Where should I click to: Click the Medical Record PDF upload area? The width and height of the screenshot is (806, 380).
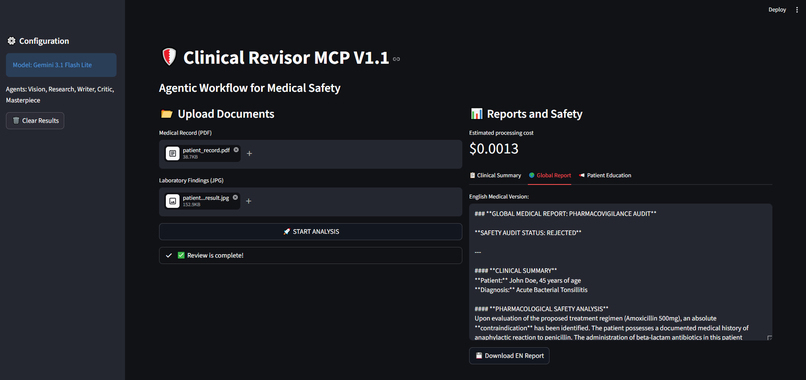pos(310,154)
